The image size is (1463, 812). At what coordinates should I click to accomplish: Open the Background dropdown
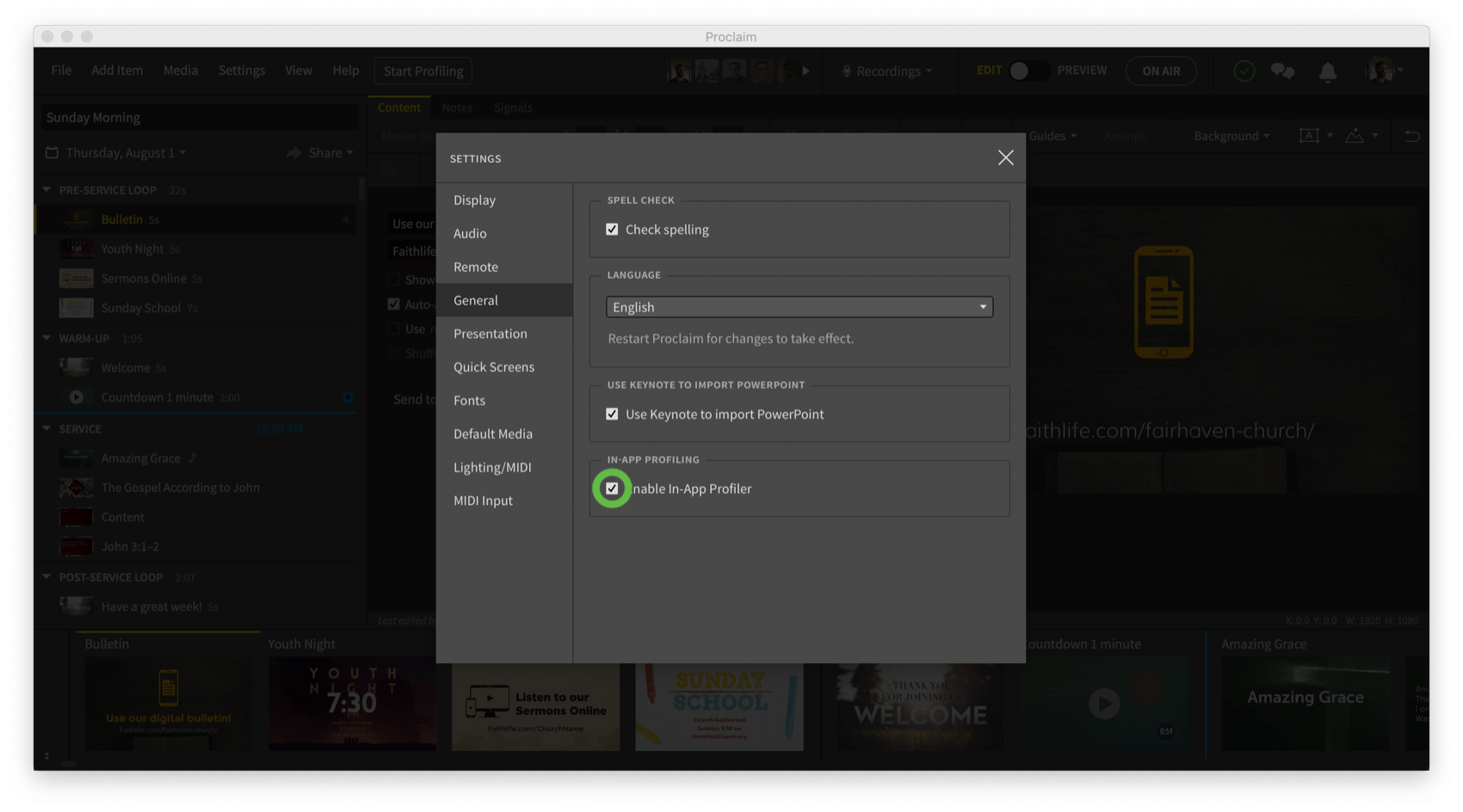coord(1232,136)
